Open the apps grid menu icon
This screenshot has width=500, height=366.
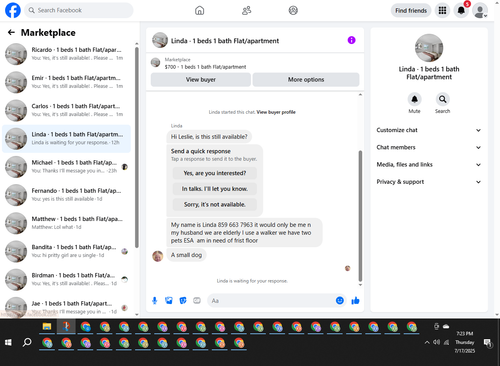[442, 10]
